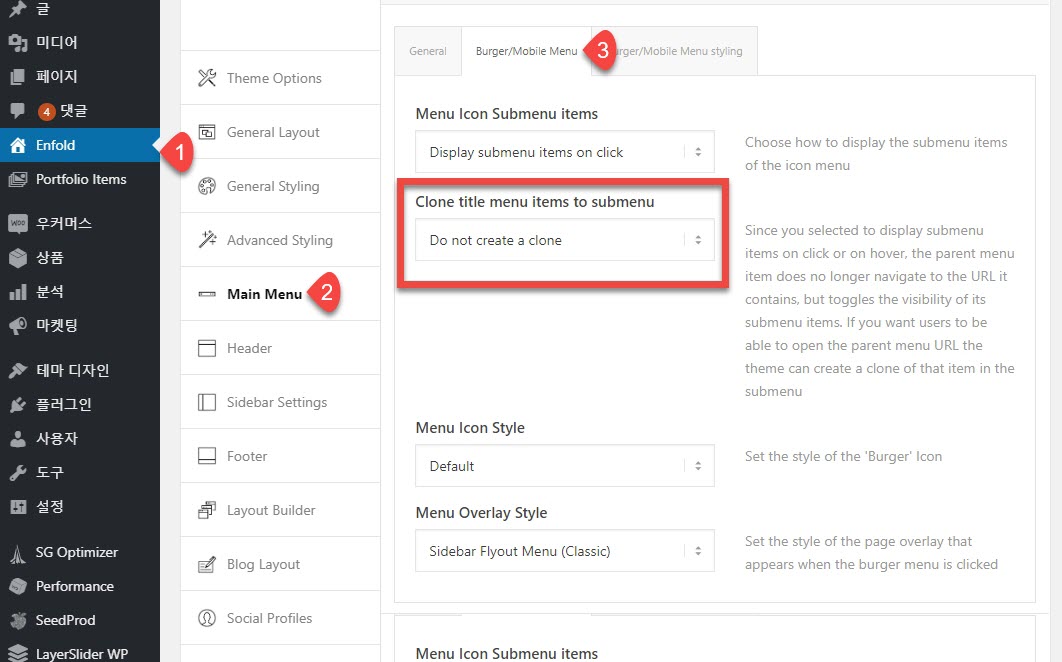Open Header settings section
Image resolution: width=1062 pixels, height=662 pixels.
coord(280,348)
